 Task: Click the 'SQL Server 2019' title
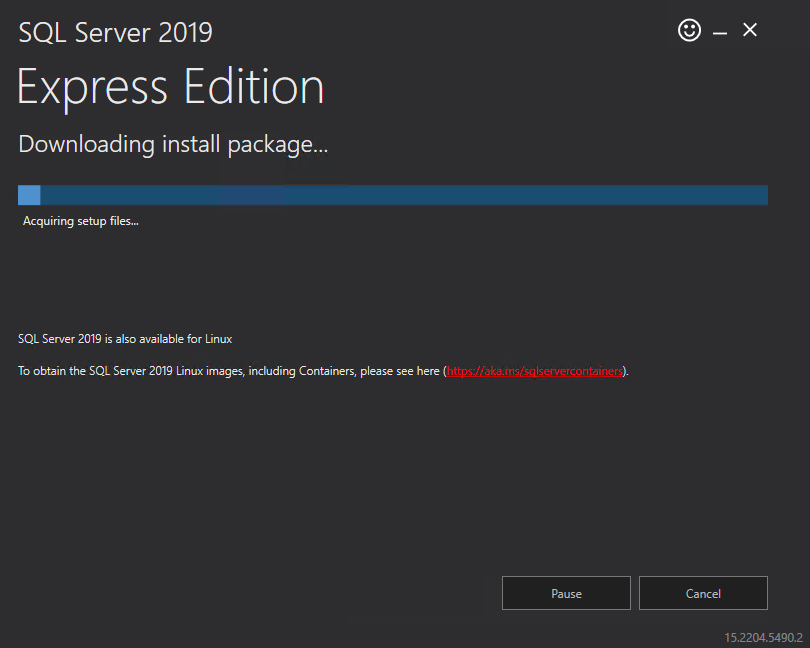(x=114, y=32)
